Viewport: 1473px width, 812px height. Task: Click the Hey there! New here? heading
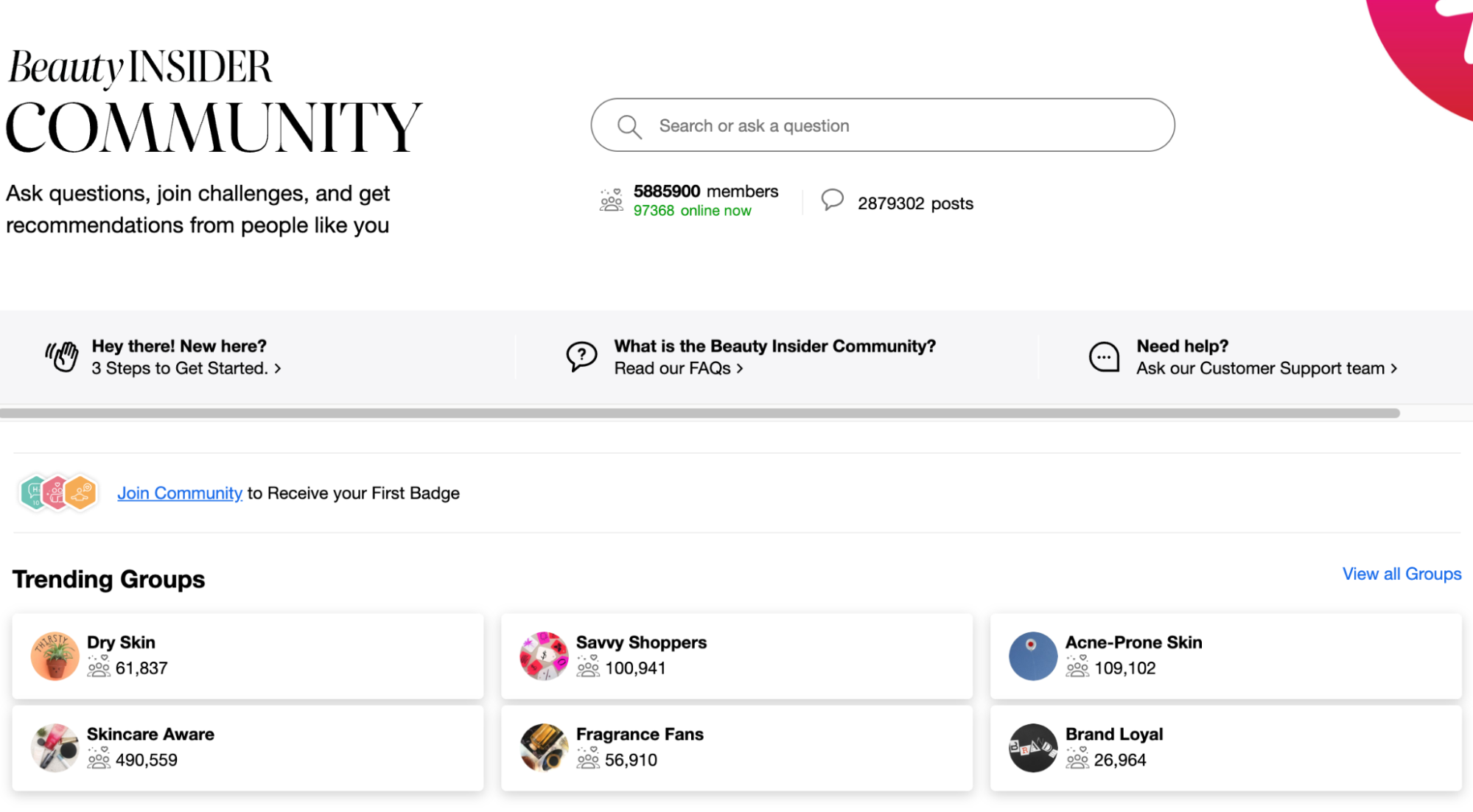click(179, 346)
